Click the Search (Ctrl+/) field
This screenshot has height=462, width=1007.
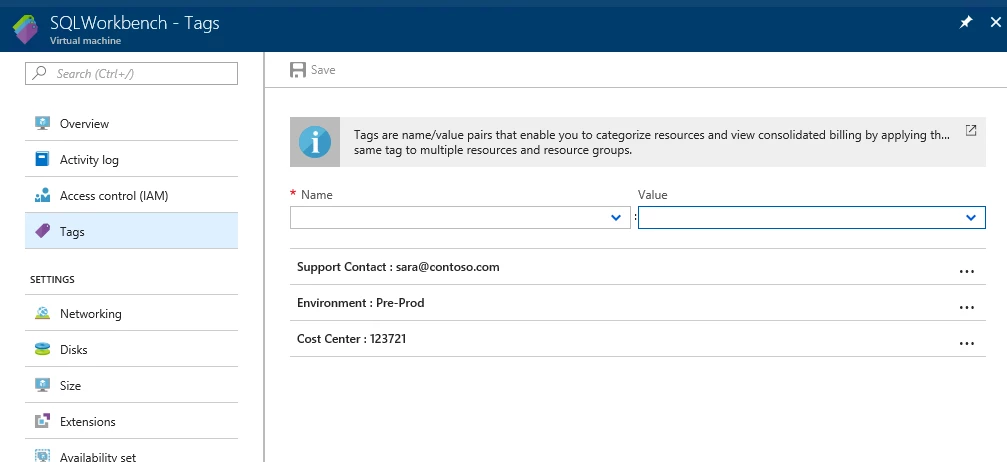pos(131,73)
